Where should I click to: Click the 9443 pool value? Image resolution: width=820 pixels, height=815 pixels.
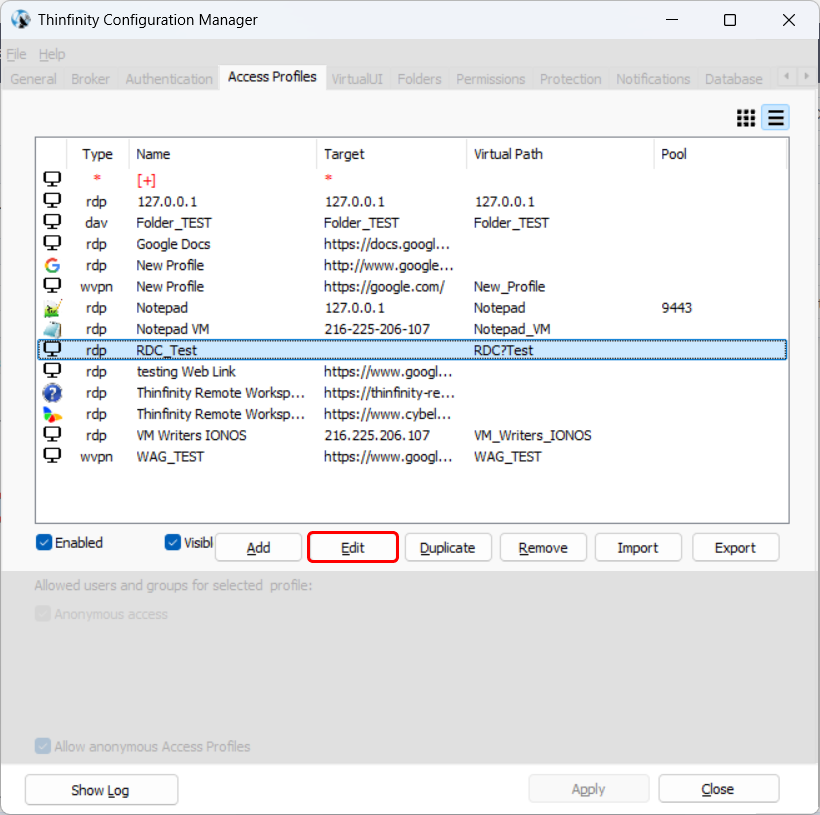pyautogui.click(x=677, y=308)
